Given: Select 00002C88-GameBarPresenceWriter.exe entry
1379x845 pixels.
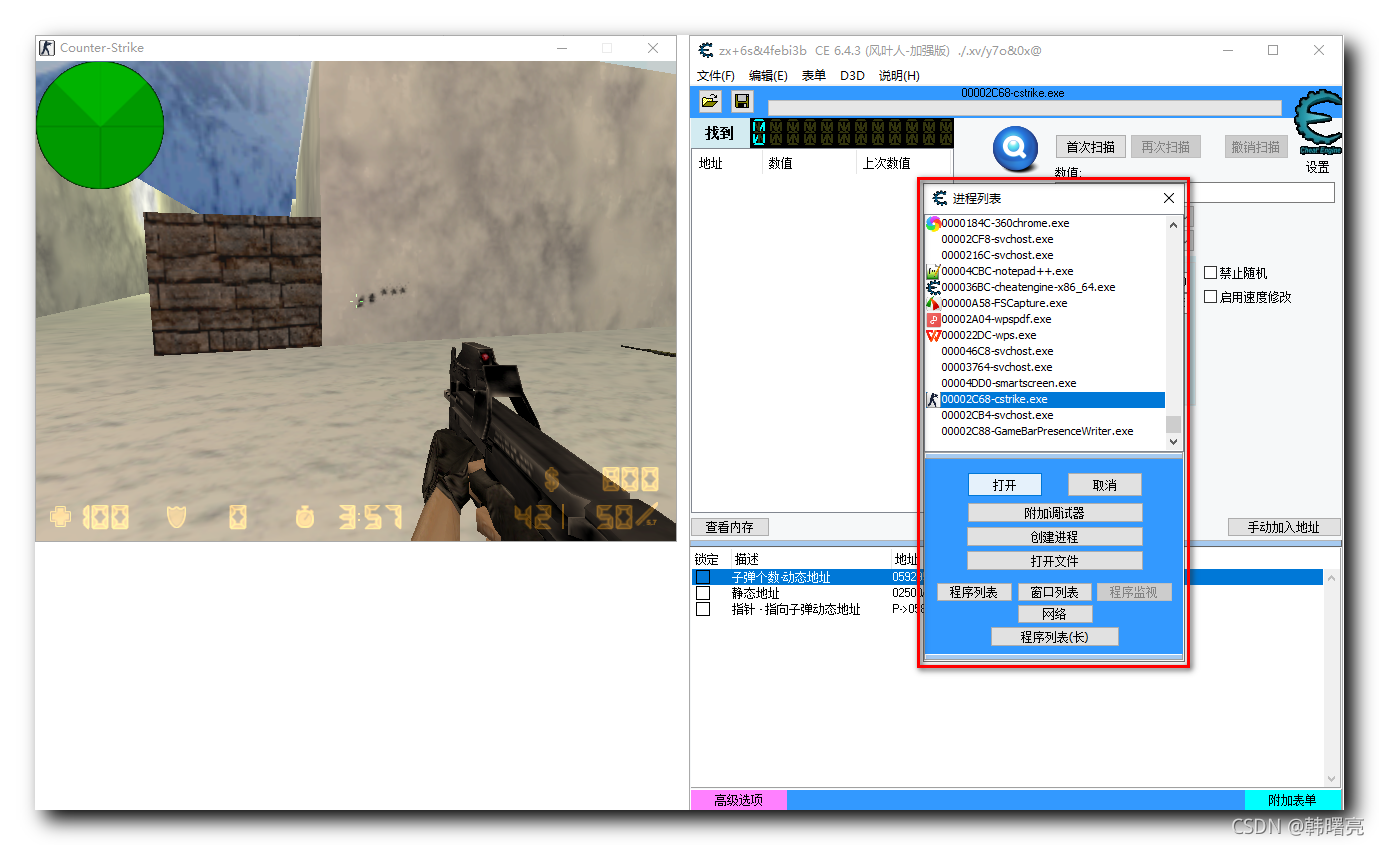Looking at the screenshot, I should tap(1037, 431).
